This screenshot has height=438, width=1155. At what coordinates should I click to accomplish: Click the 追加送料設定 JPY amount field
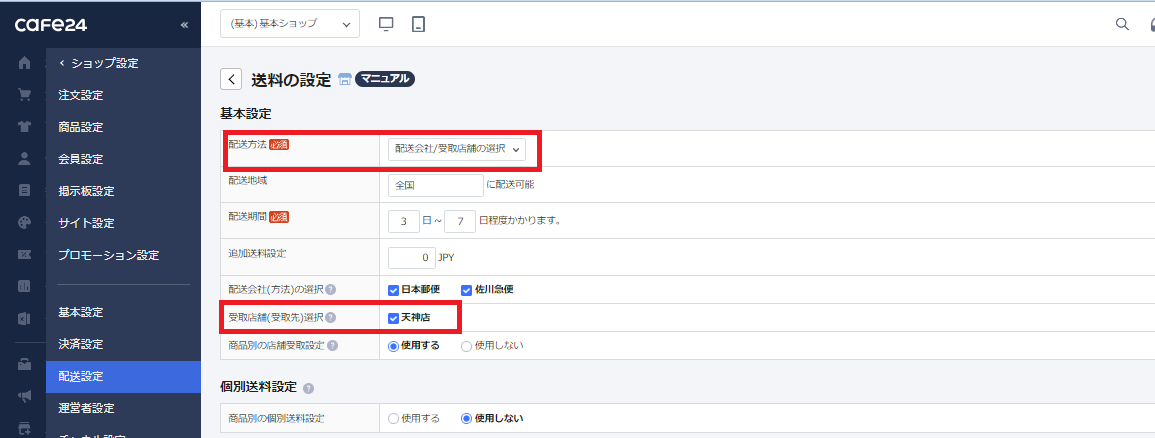pyautogui.click(x=411, y=258)
